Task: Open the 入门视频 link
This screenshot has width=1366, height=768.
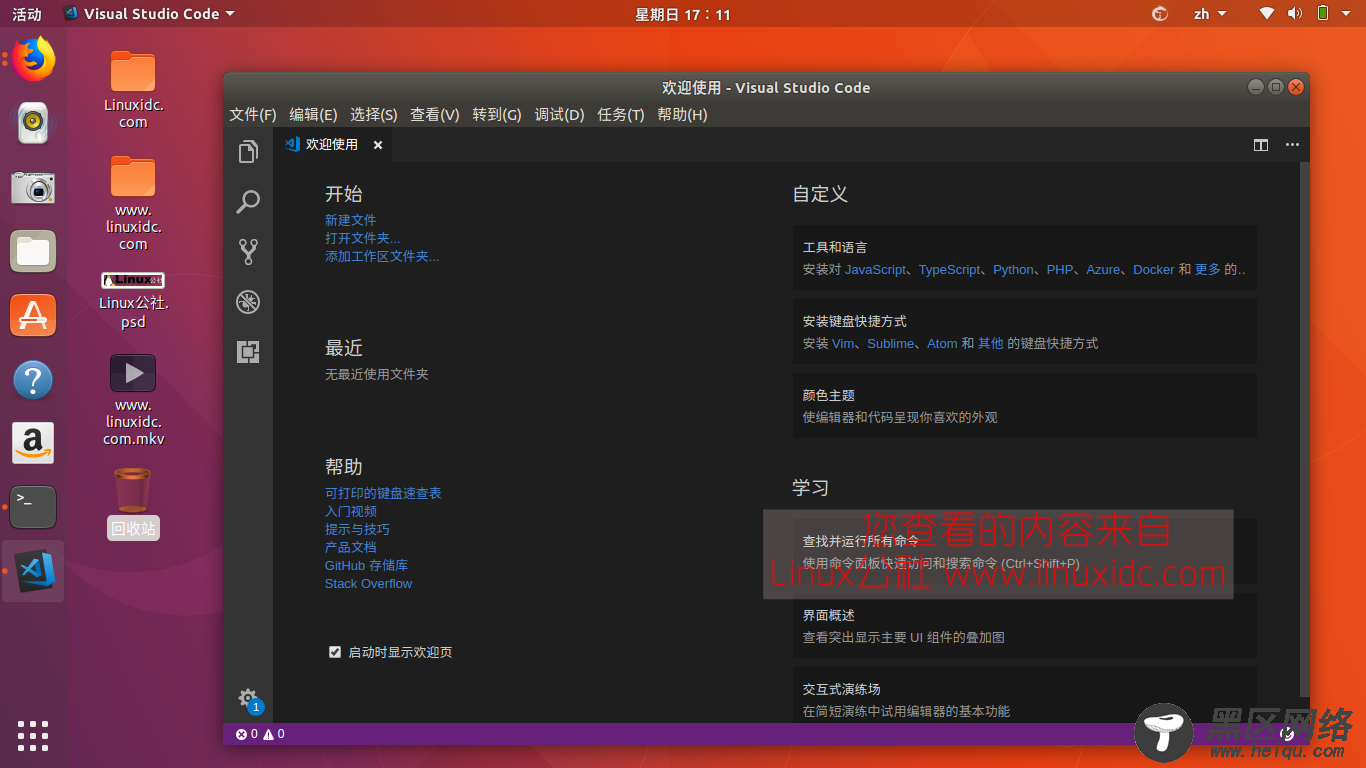Action: pos(350,511)
